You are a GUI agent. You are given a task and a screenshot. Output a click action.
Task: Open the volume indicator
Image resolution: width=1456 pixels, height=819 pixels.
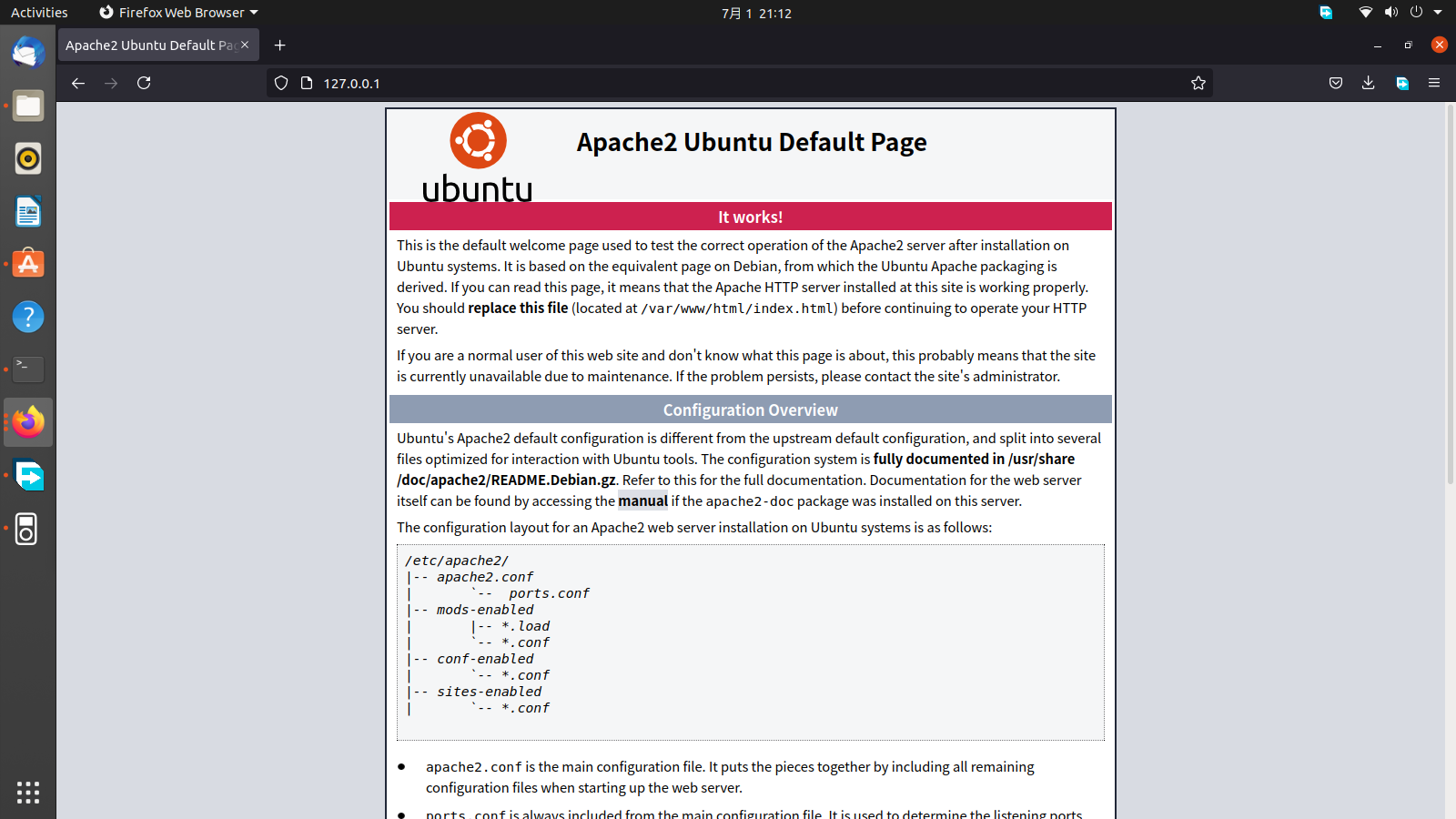coord(1391,13)
